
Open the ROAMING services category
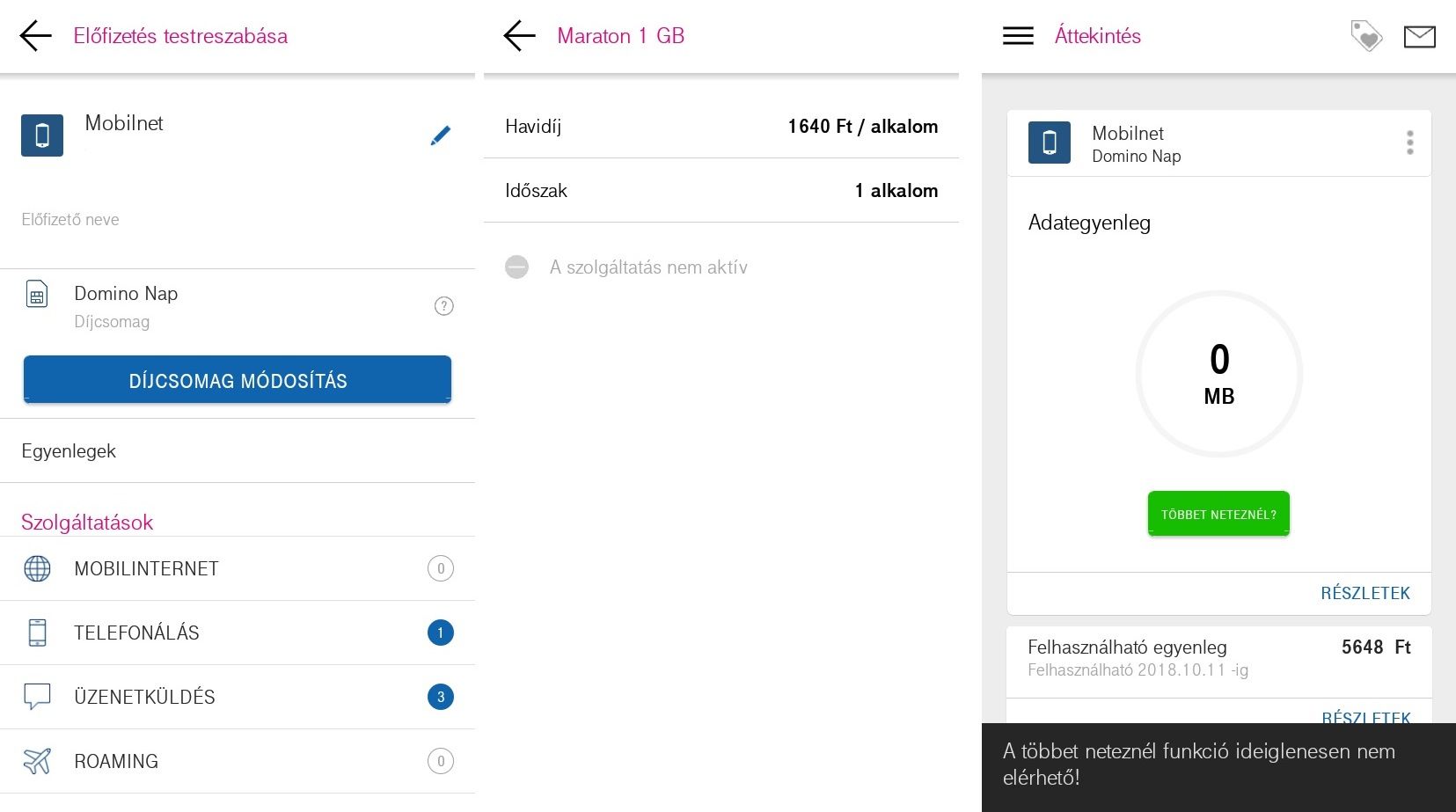(238, 761)
